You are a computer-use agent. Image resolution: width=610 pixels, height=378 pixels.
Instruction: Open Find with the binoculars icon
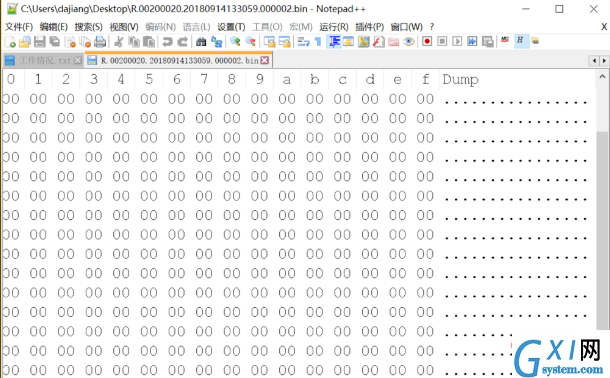(x=201, y=42)
